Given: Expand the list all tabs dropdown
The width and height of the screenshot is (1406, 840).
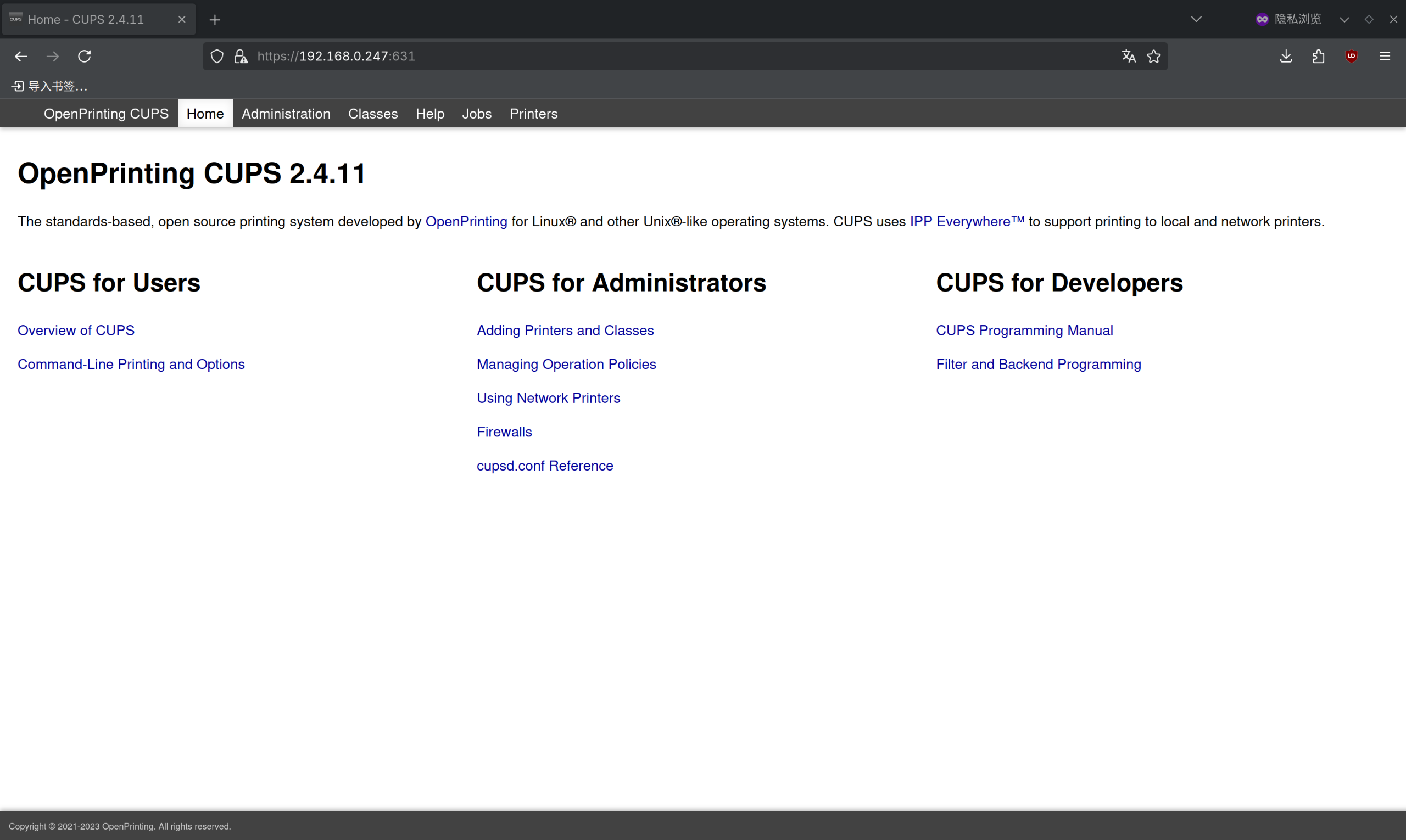Looking at the screenshot, I should 1196,19.
